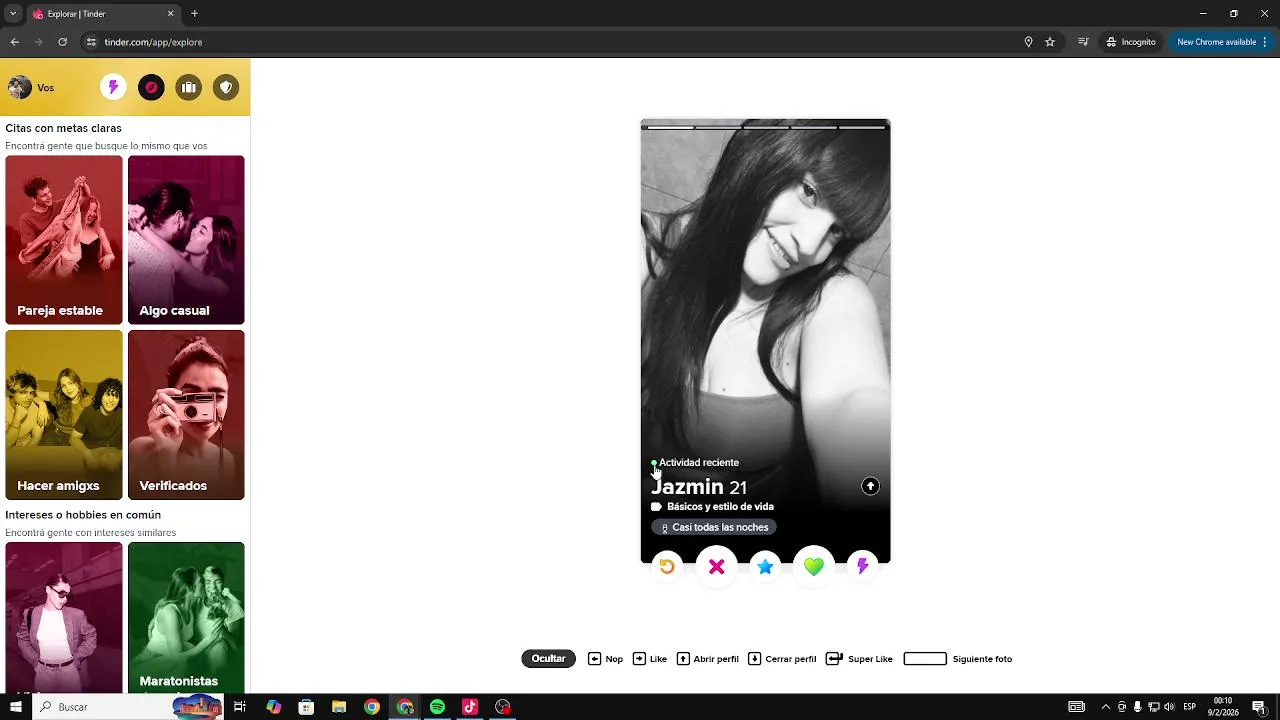
Task: Open the shield Safety icon
Action: 226,87
